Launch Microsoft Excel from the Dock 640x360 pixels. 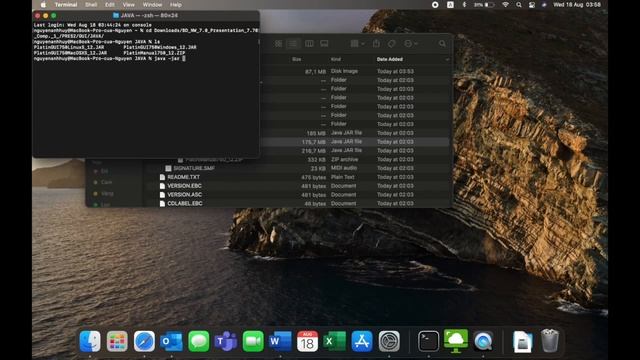335,341
